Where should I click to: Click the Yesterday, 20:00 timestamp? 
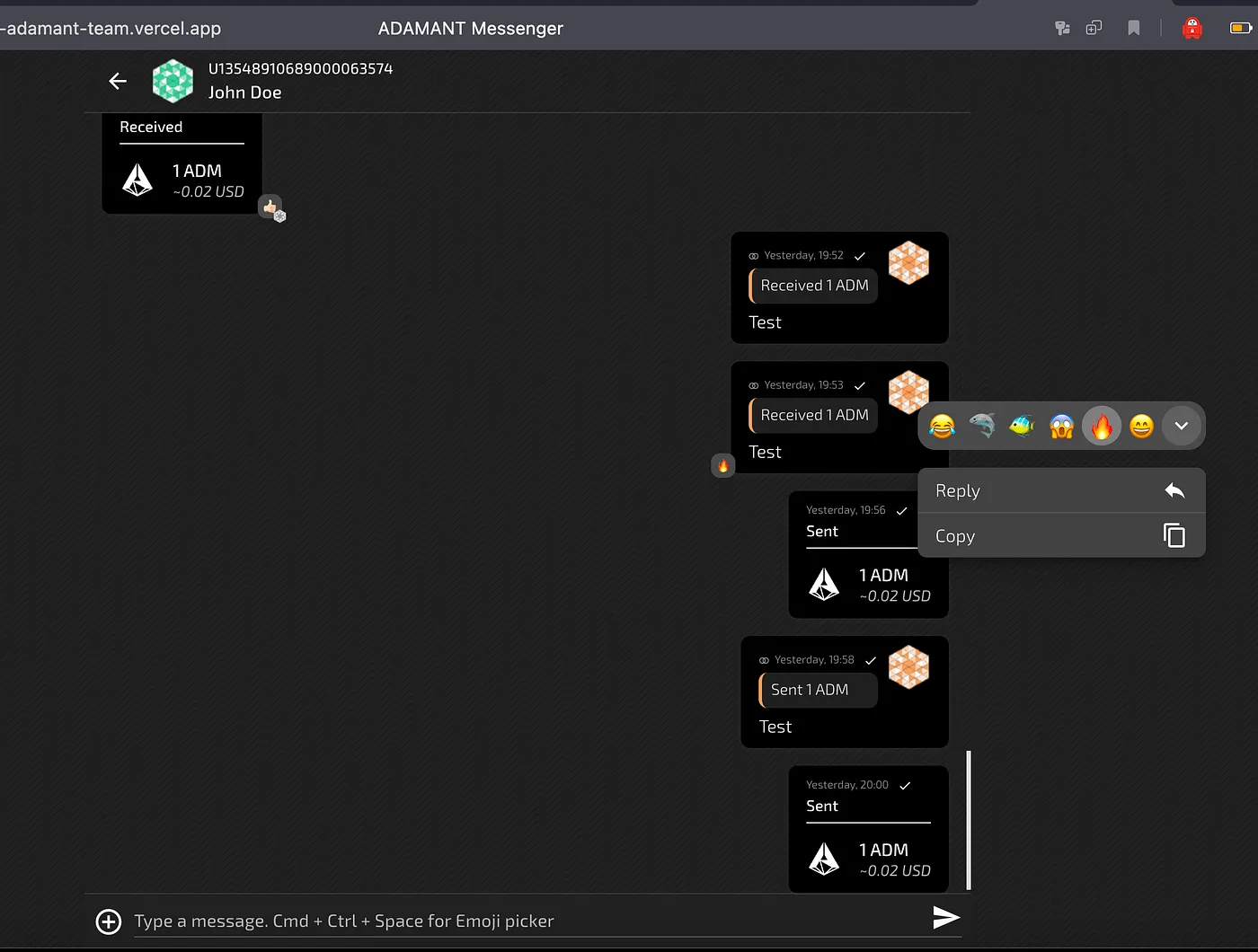[x=847, y=785]
